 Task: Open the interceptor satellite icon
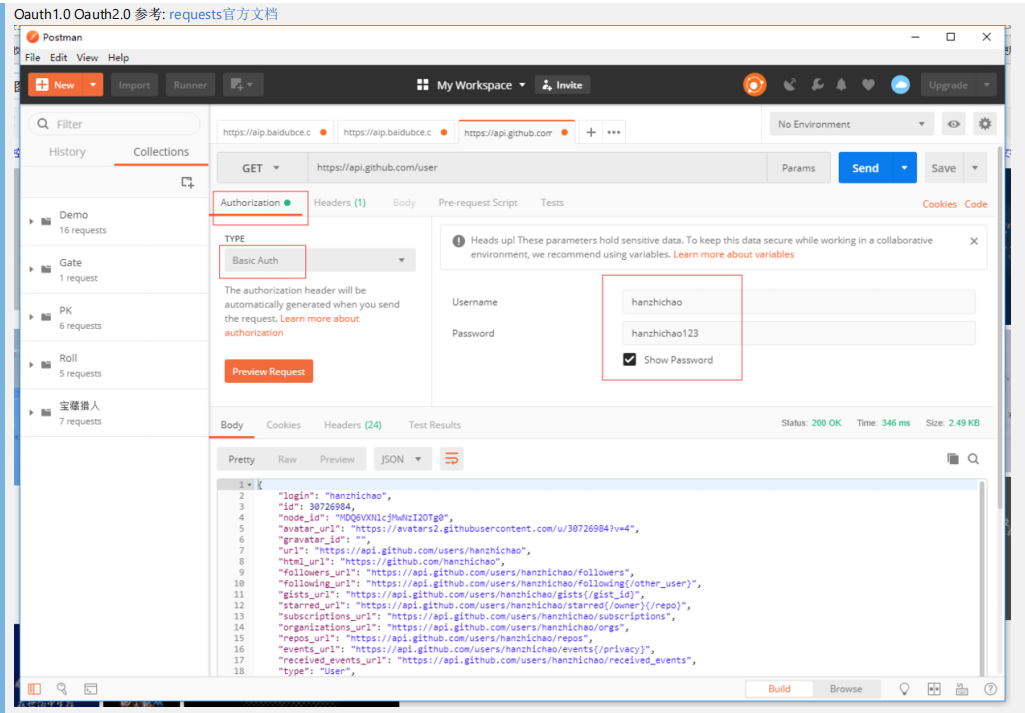790,85
